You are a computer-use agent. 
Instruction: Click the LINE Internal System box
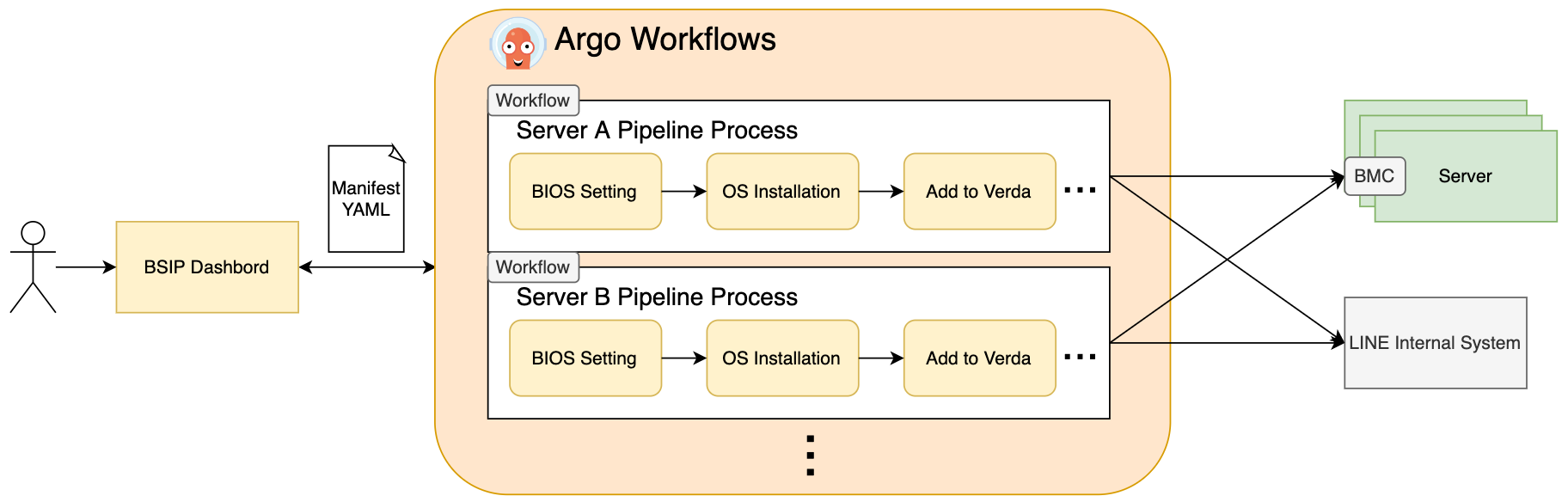[x=1435, y=343]
